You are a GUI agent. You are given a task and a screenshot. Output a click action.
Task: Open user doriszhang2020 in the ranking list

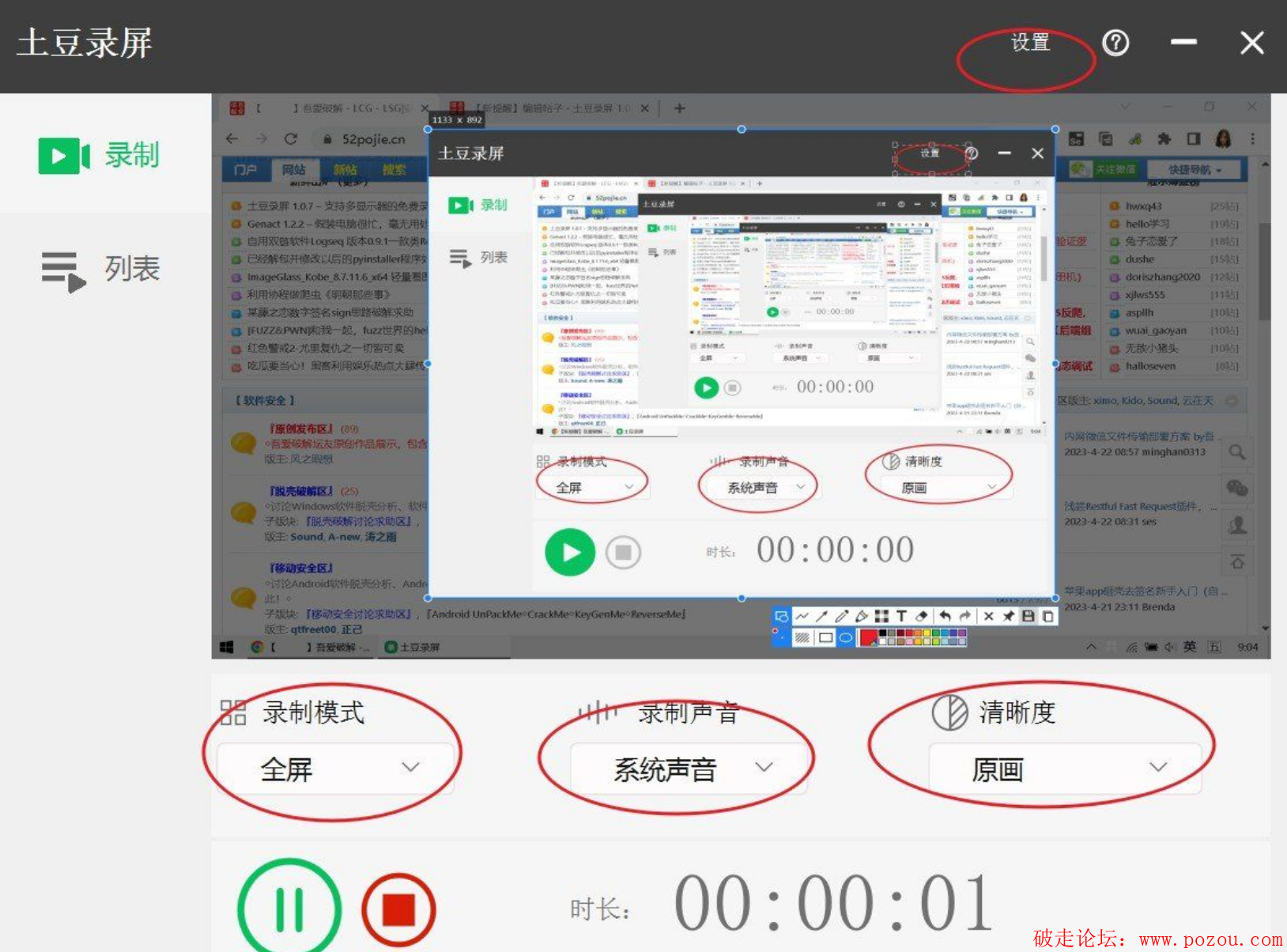(1162, 277)
